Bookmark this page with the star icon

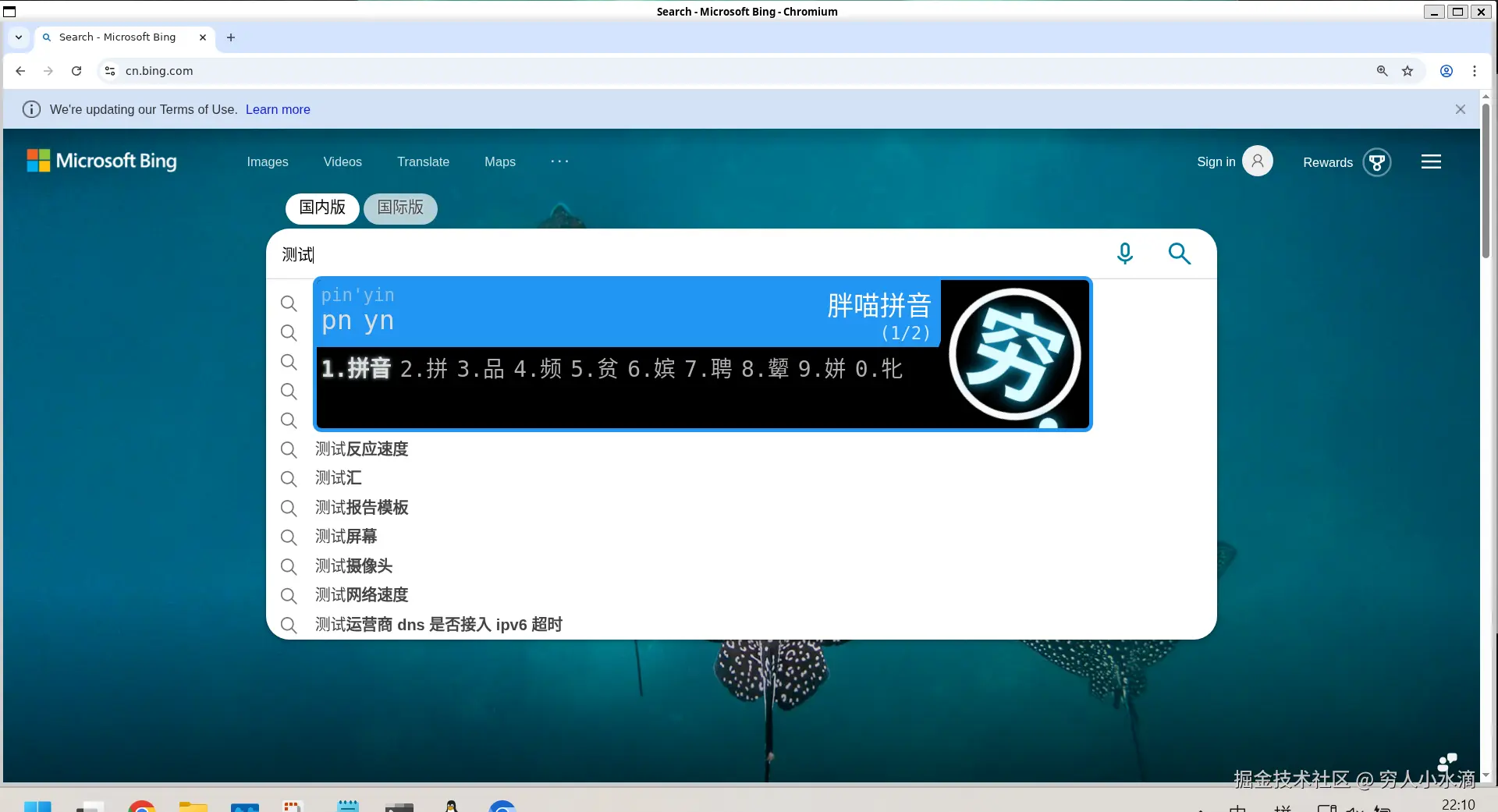click(x=1407, y=70)
